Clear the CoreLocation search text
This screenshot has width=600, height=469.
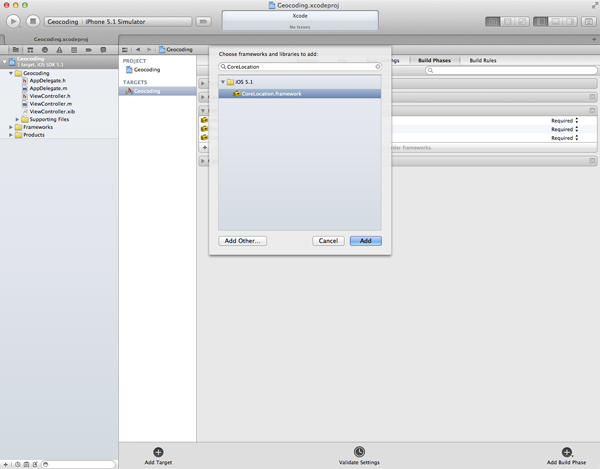(x=378, y=67)
